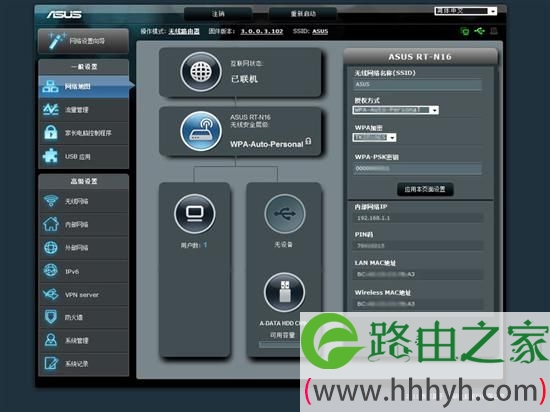
Task: Click the SSID ASUS link in header
Action: pyautogui.click(x=320, y=31)
